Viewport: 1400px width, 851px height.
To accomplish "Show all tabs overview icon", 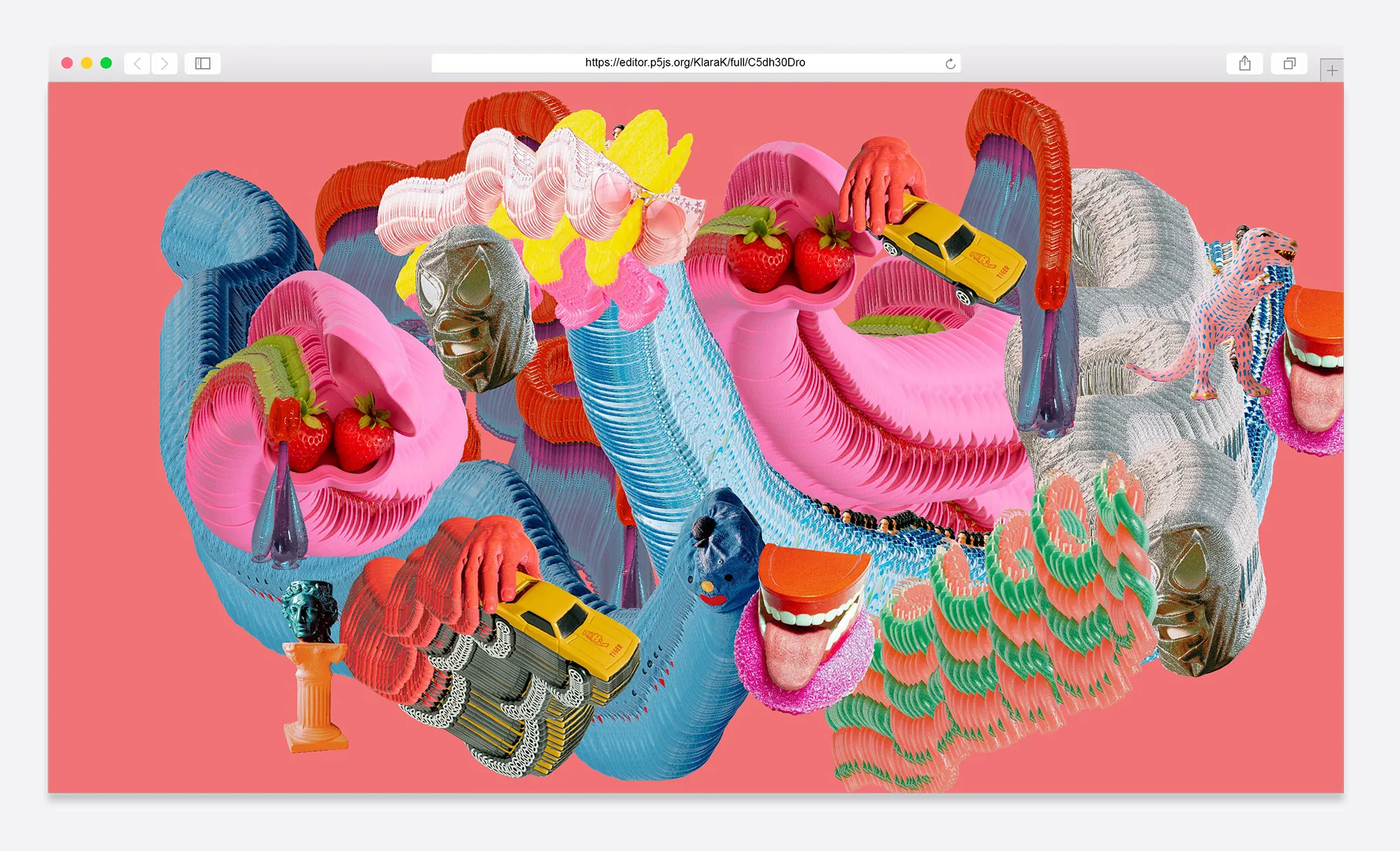I will (x=1289, y=64).
